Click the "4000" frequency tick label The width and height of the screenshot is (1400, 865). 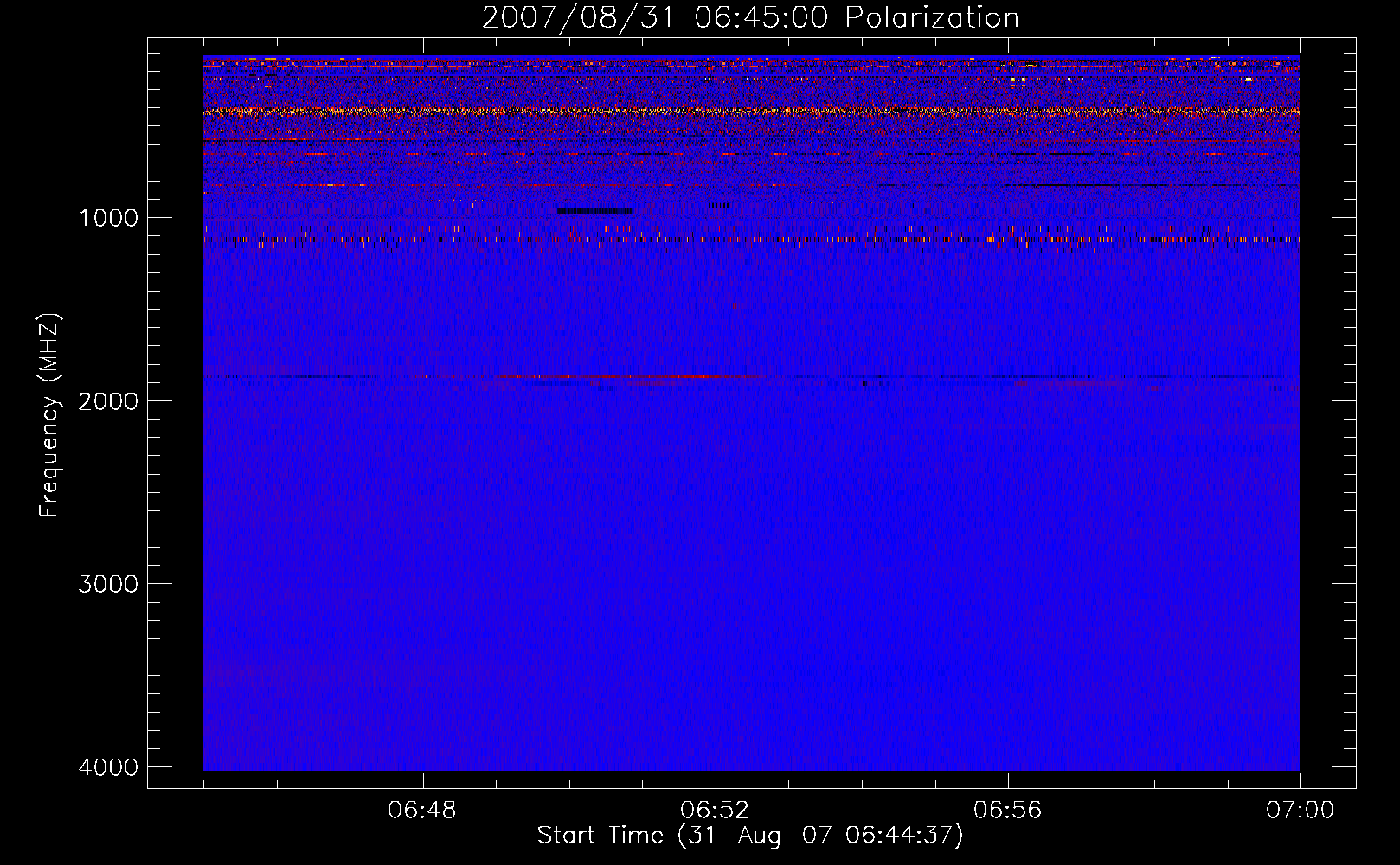108,766
